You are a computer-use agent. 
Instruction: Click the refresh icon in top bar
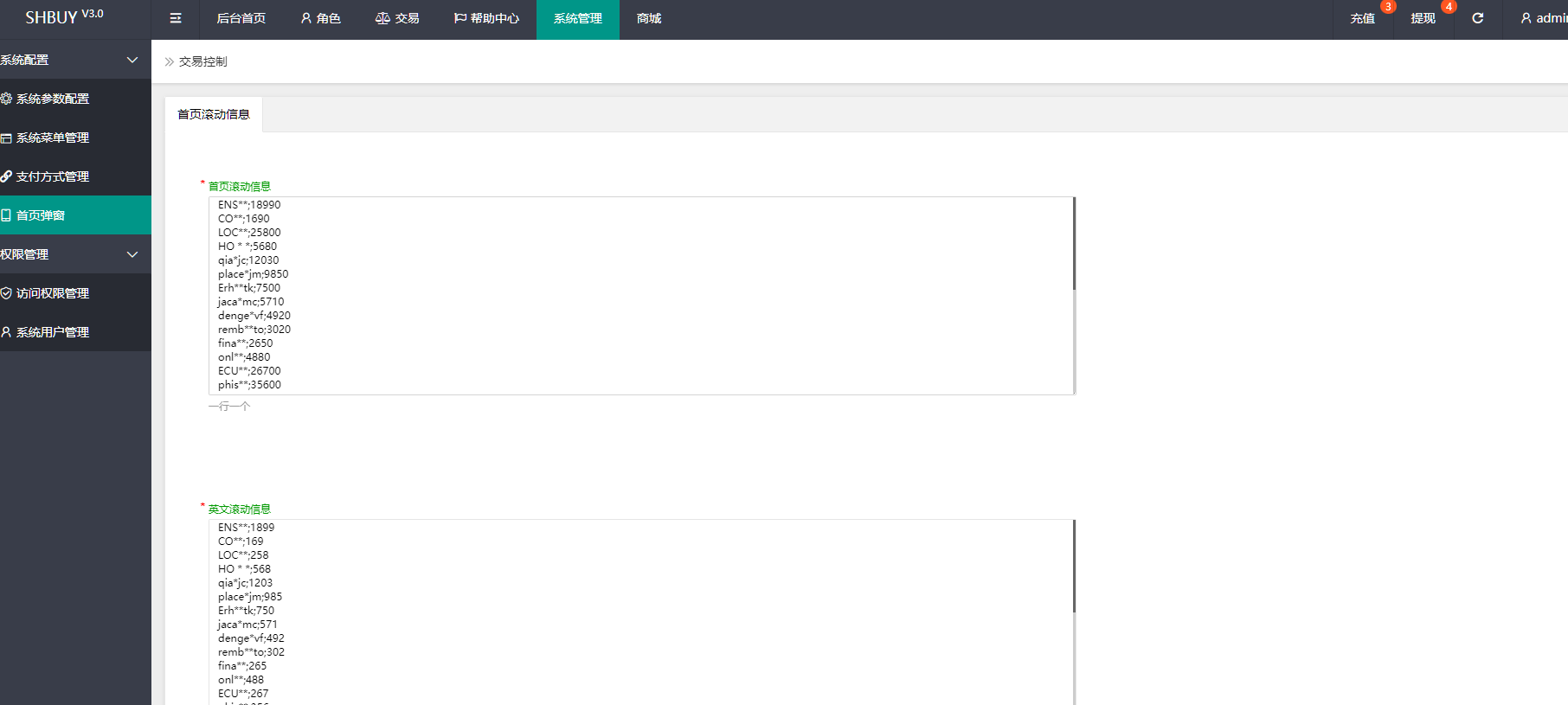(x=1478, y=18)
